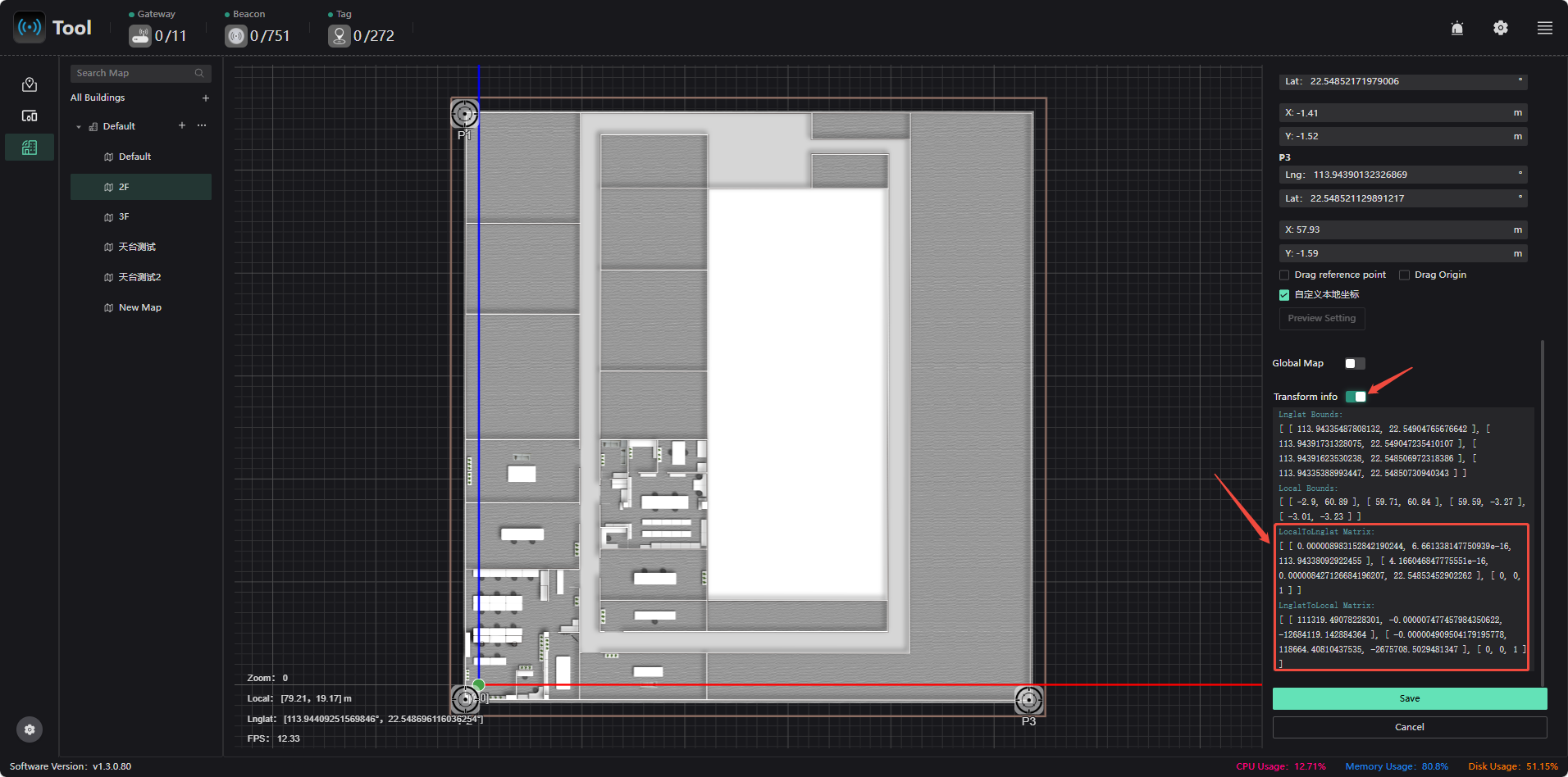Select the P3 reference point marker
The height and width of the screenshot is (777, 1568).
(1028, 700)
